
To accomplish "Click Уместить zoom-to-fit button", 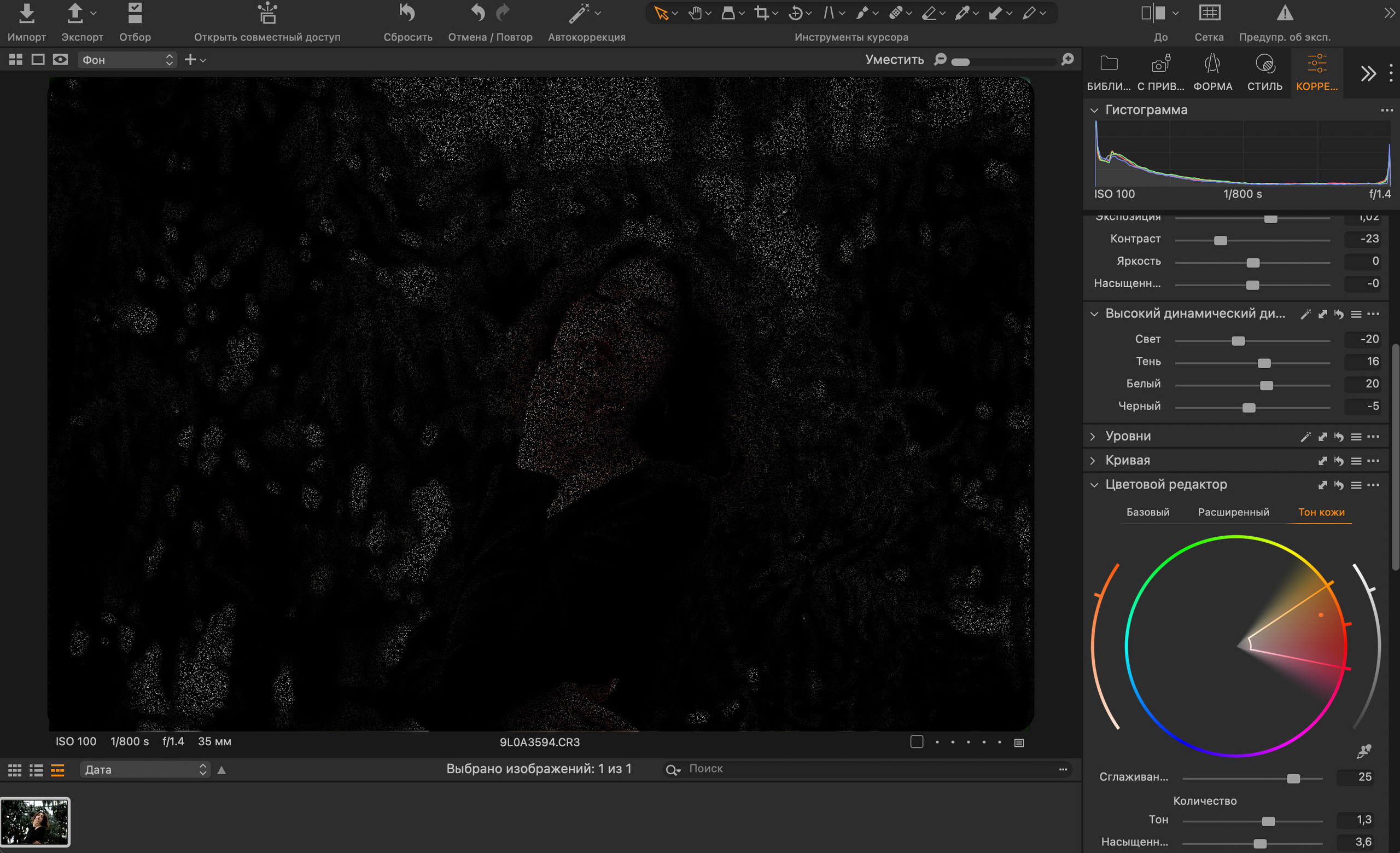I will [x=894, y=60].
